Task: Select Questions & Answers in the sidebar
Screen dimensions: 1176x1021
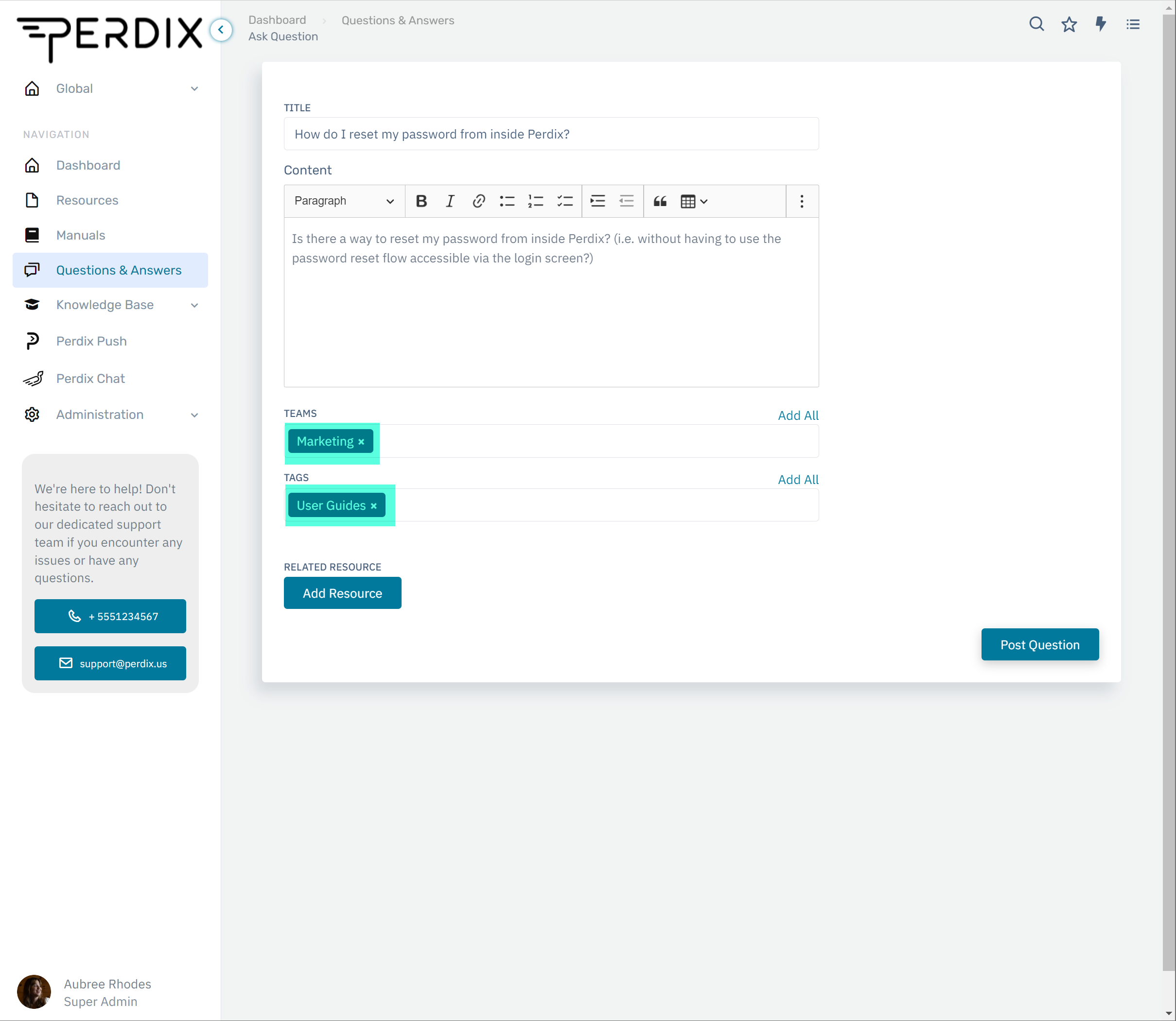Action: (110, 270)
